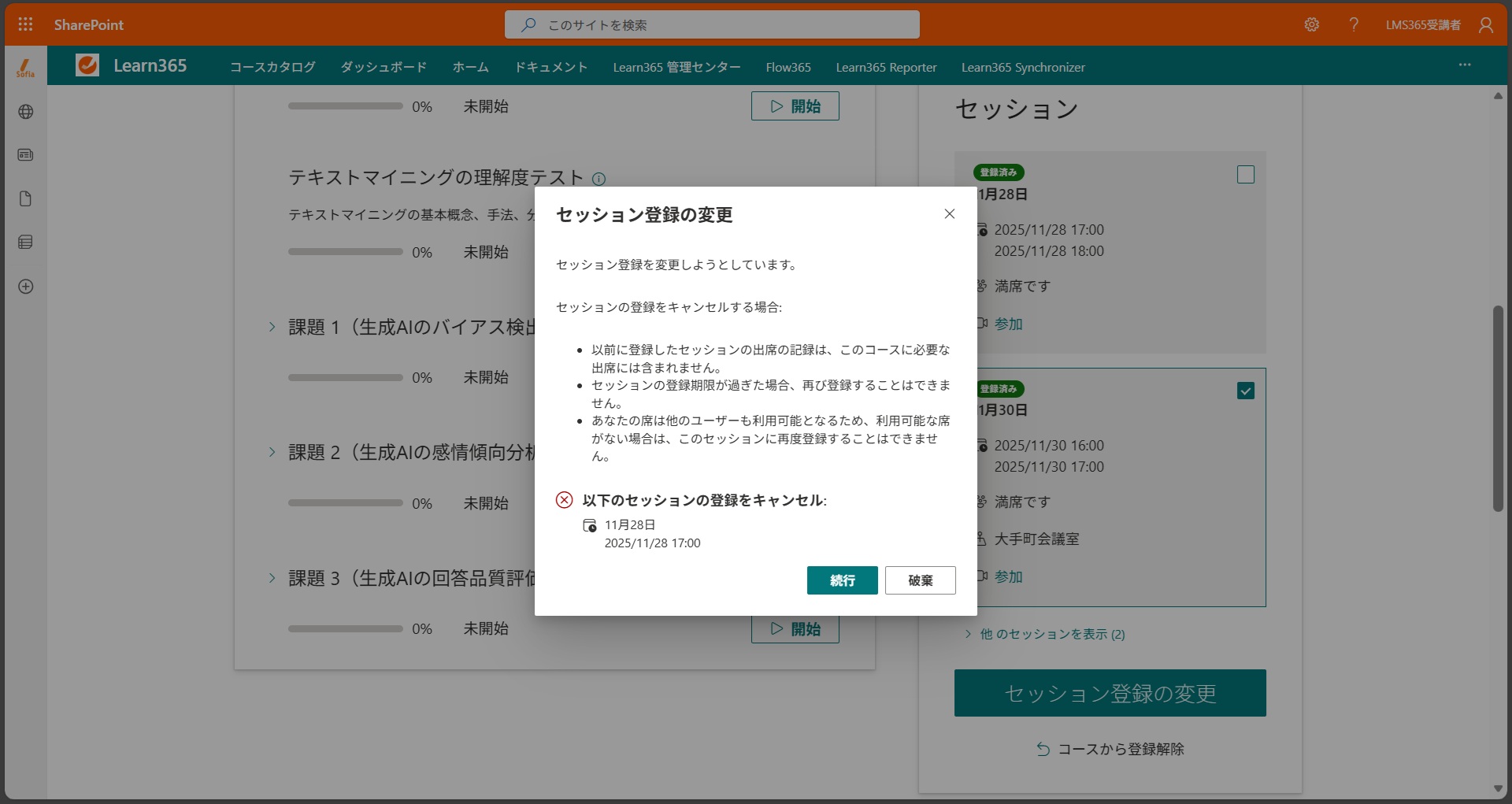Click the vertical scrollbar thumb
The width and height of the screenshot is (1512, 804).
[x=1498, y=409]
